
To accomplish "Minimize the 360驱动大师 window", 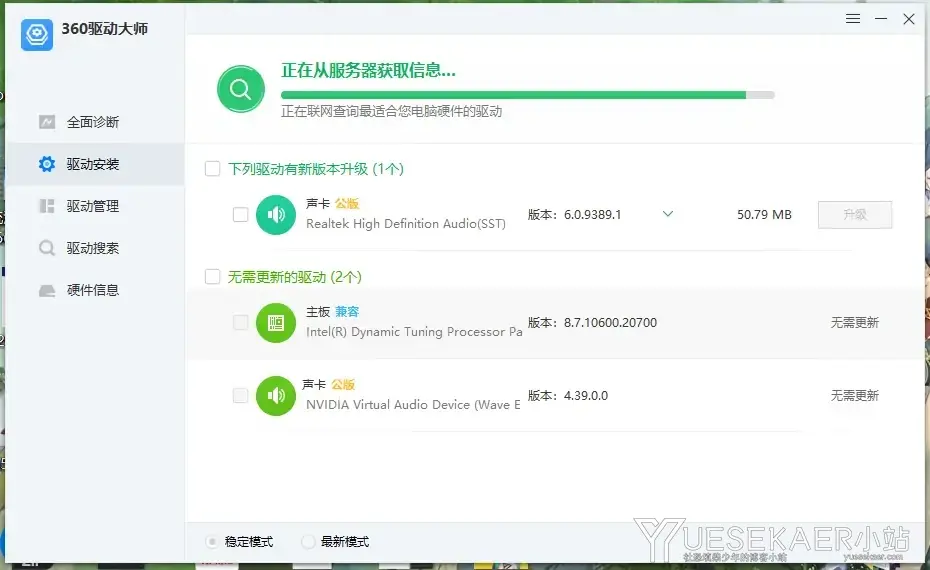I will tap(881, 19).
